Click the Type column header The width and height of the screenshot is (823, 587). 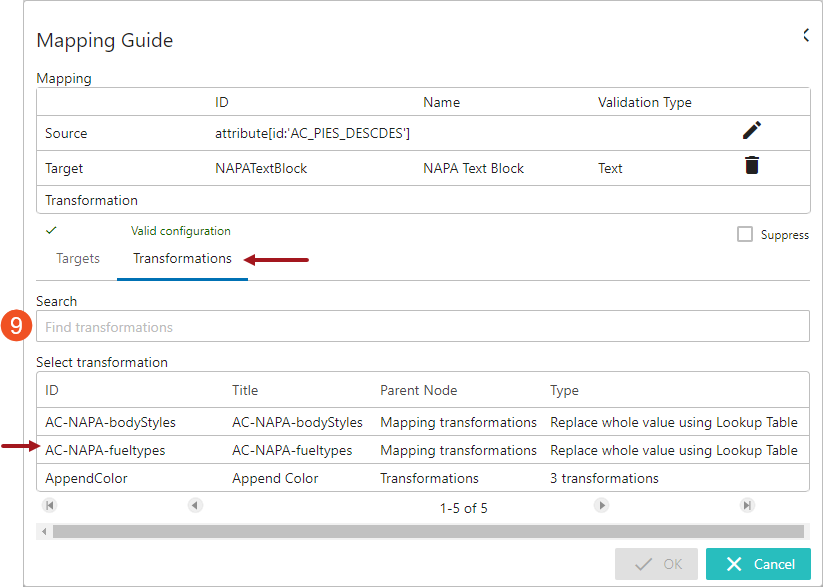(x=564, y=390)
